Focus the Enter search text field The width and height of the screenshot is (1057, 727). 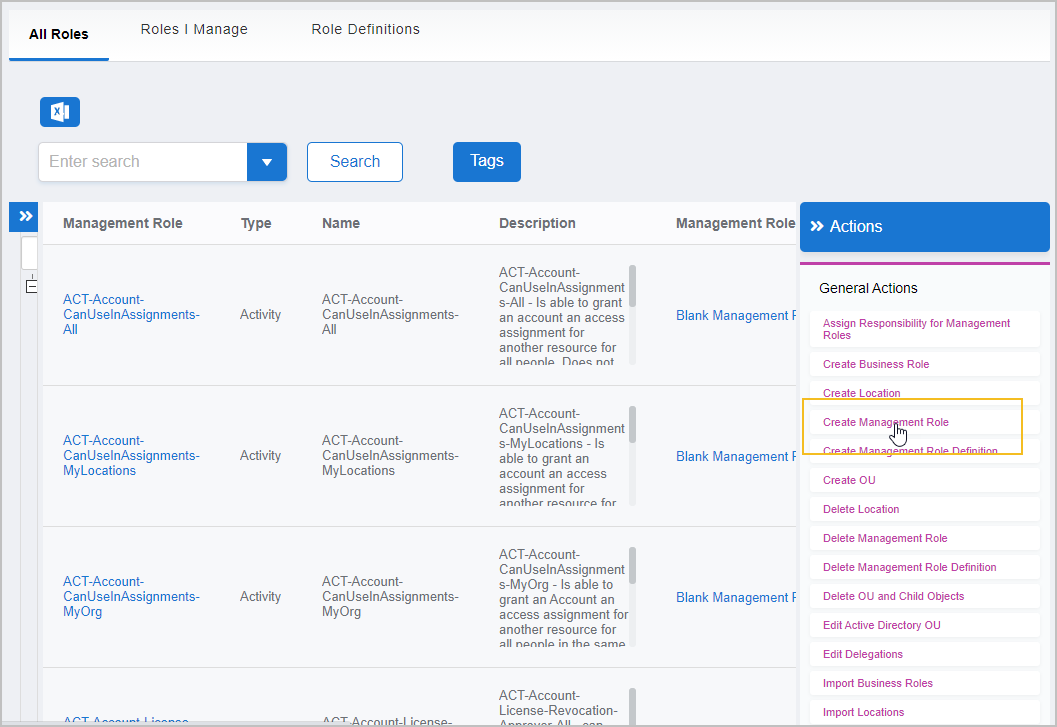[143, 162]
